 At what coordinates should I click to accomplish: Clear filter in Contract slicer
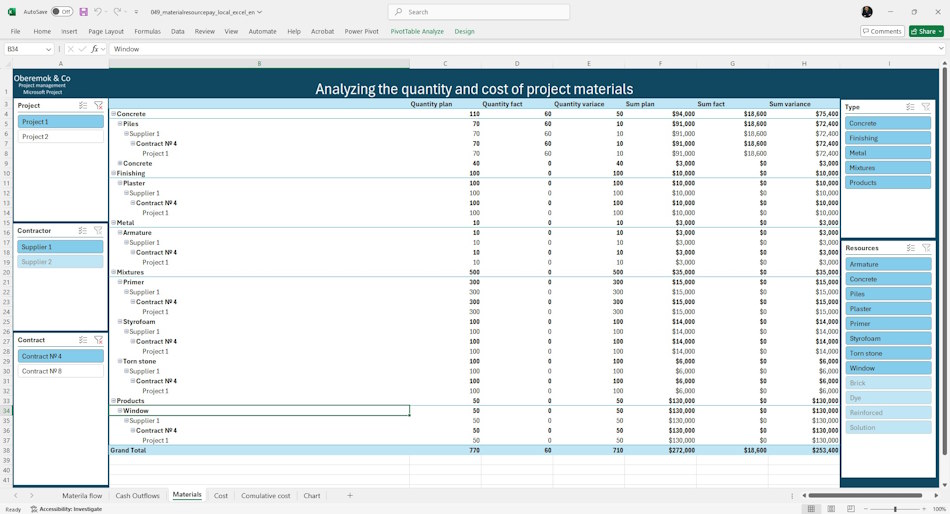pyautogui.click(x=98, y=340)
